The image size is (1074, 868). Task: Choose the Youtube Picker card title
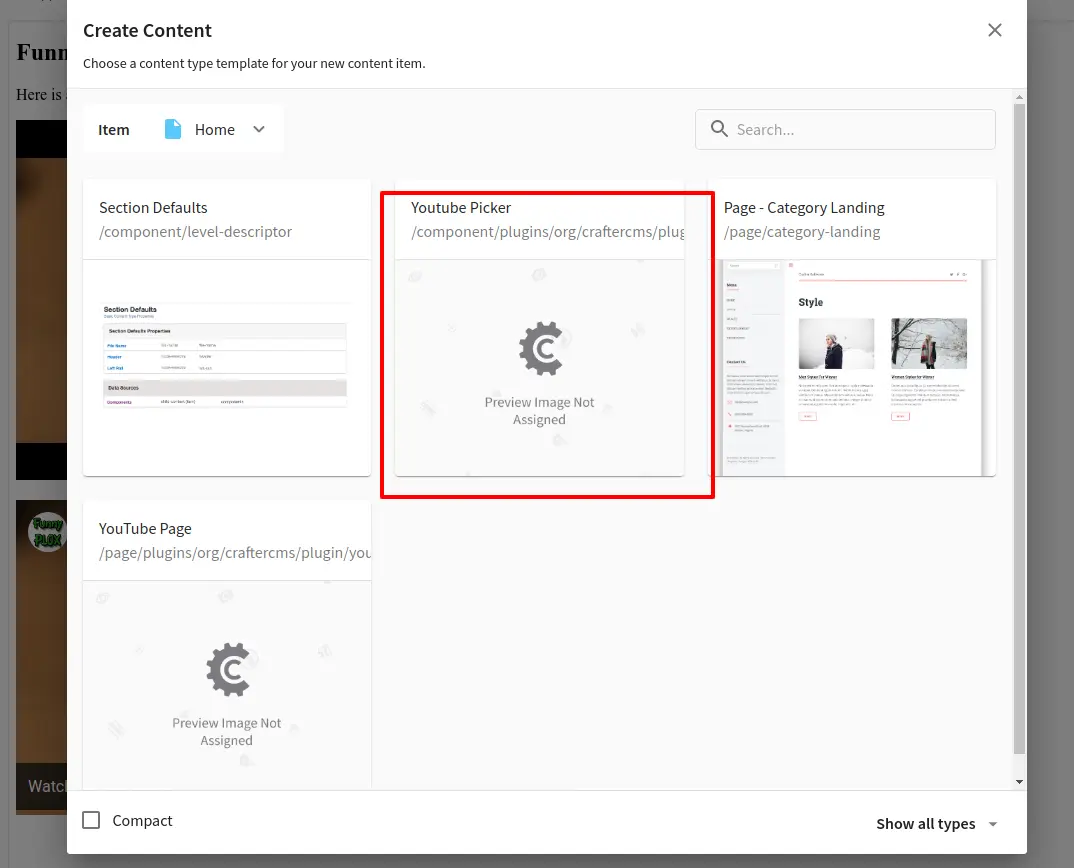(461, 208)
